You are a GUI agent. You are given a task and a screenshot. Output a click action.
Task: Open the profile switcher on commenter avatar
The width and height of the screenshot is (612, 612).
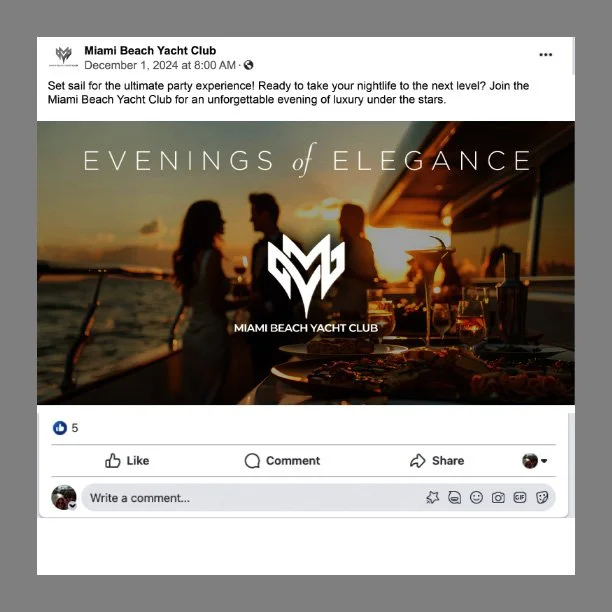(x=64, y=497)
